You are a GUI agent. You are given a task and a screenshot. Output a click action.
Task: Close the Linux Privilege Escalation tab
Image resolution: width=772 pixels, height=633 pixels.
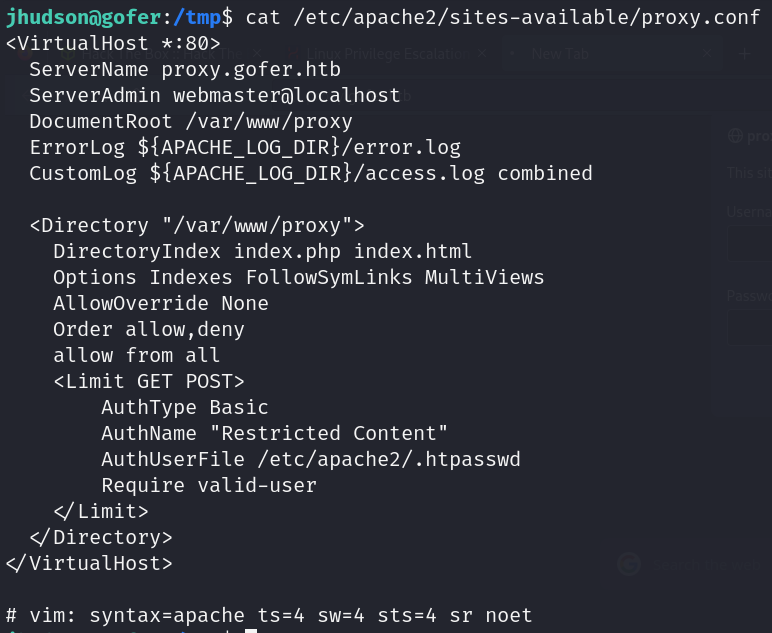click(x=482, y=53)
